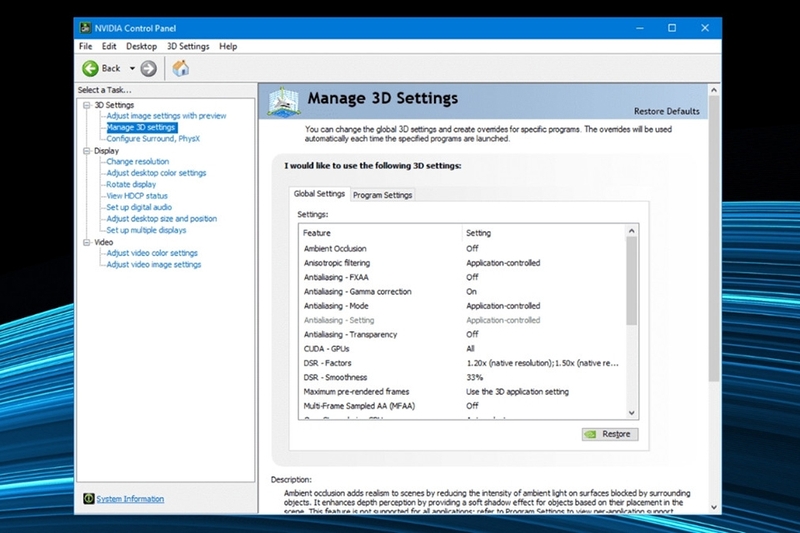Image resolution: width=800 pixels, height=533 pixels.
Task: Open the System Information link
Action: pos(130,499)
